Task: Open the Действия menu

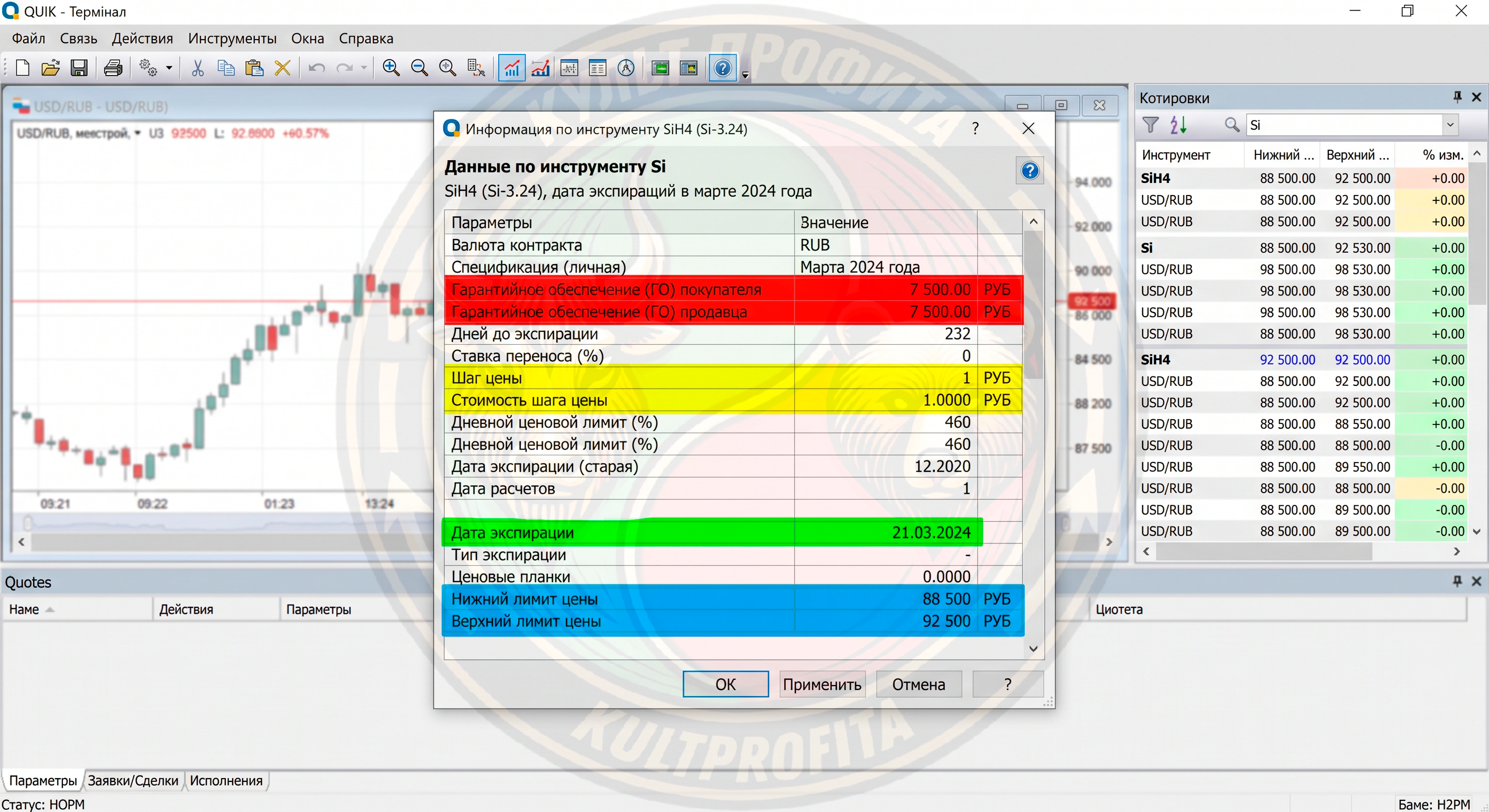Action: (x=142, y=39)
